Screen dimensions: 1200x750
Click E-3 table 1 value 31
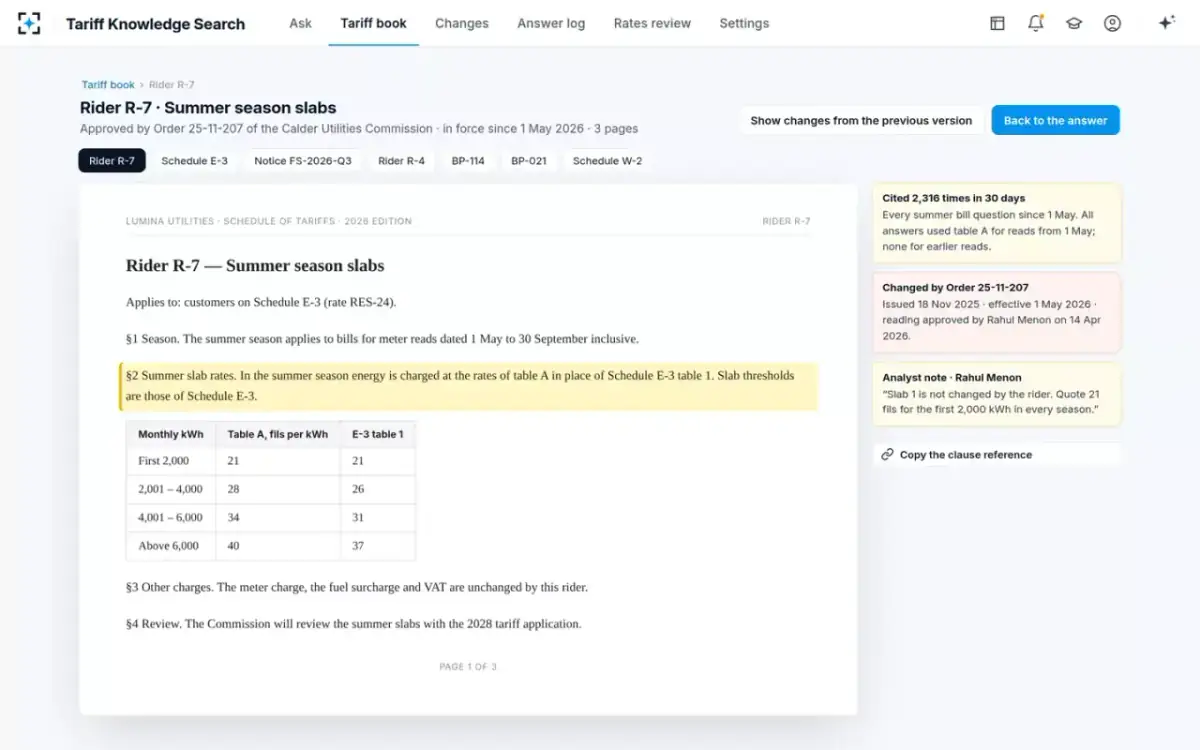(x=358, y=517)
